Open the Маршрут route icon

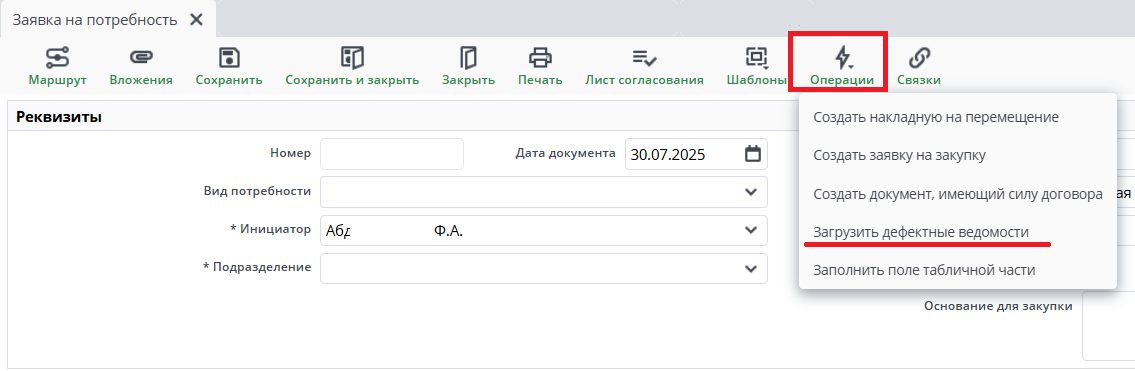57,57
